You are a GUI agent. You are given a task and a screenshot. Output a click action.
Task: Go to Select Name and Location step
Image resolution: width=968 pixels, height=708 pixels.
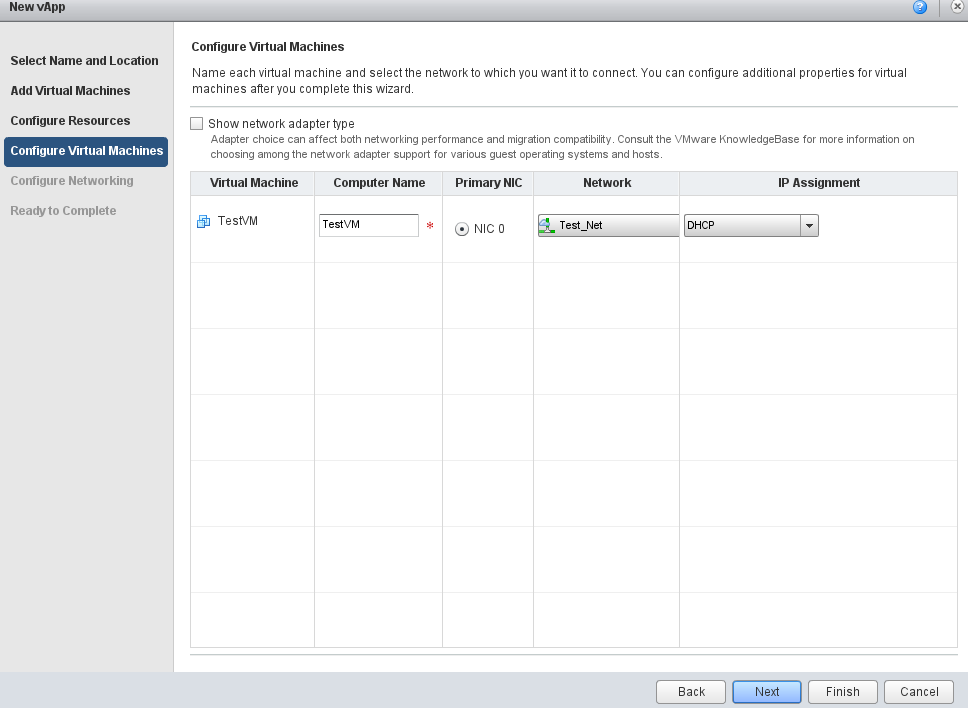click(84, 61)
